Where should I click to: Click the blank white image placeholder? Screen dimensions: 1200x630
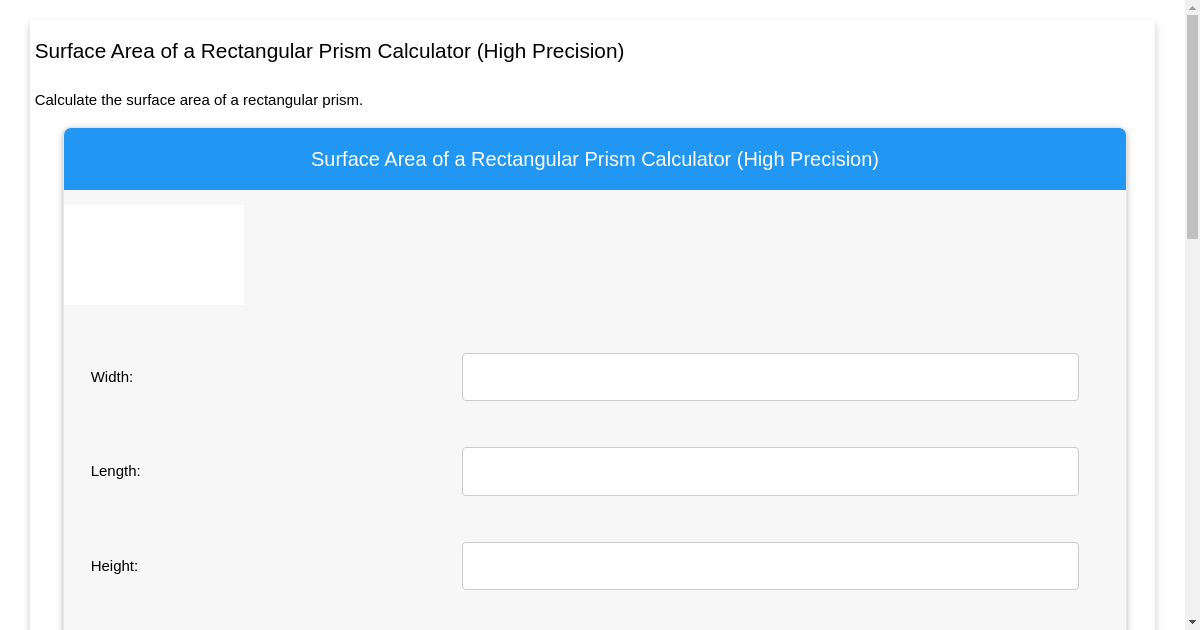(154, 255)
